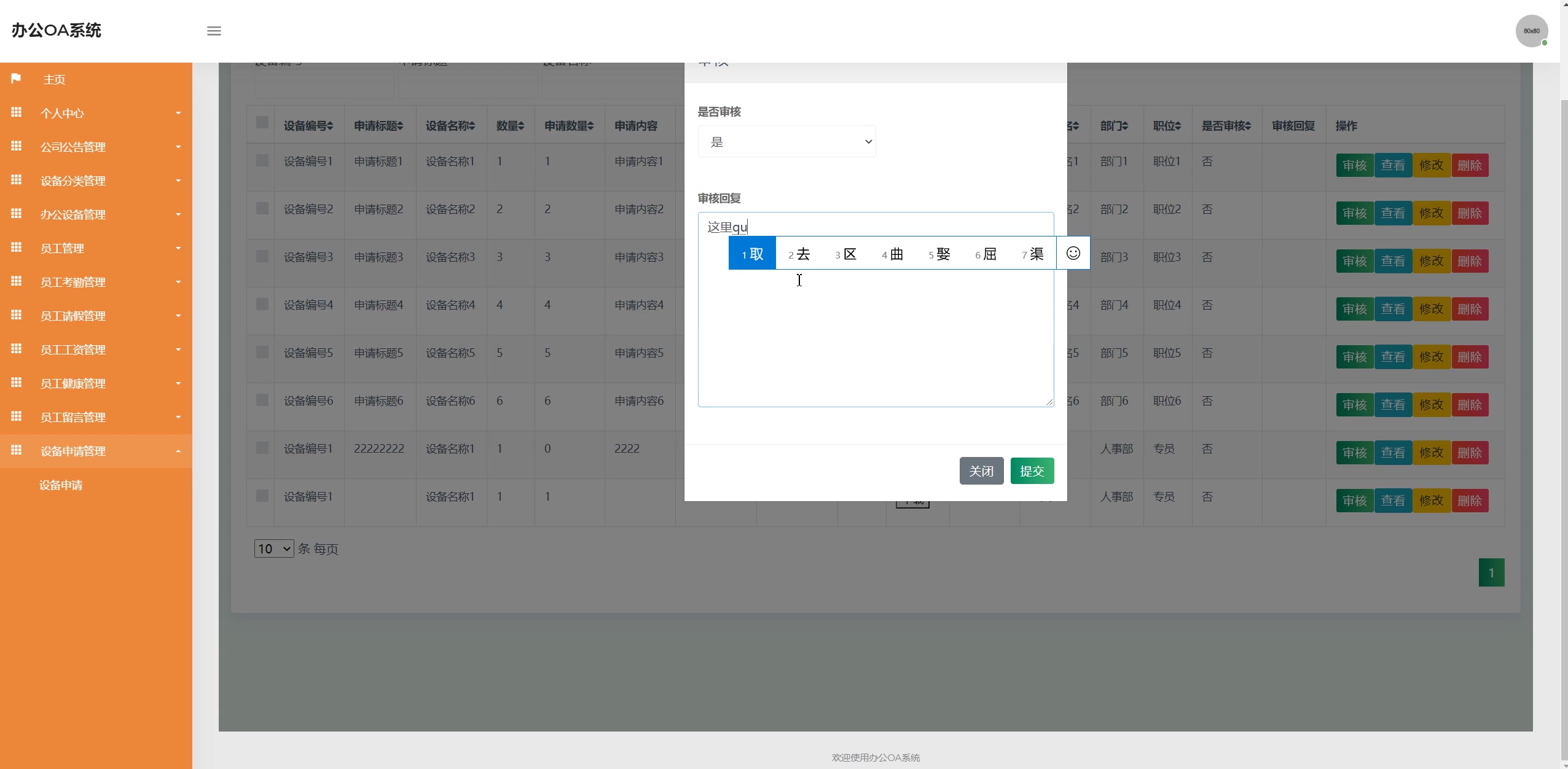Open 设备申请 submenu item
Image resolution: width=1568 pixels, height=769 pixels.
click(x=61, y=485)
